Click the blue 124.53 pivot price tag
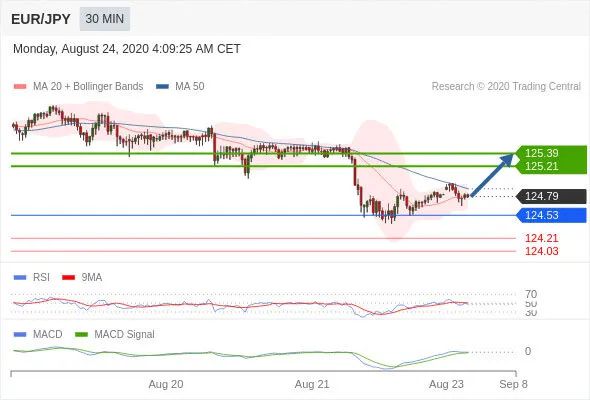This screenshot has height=400, width=590. (x=551, y=215)
